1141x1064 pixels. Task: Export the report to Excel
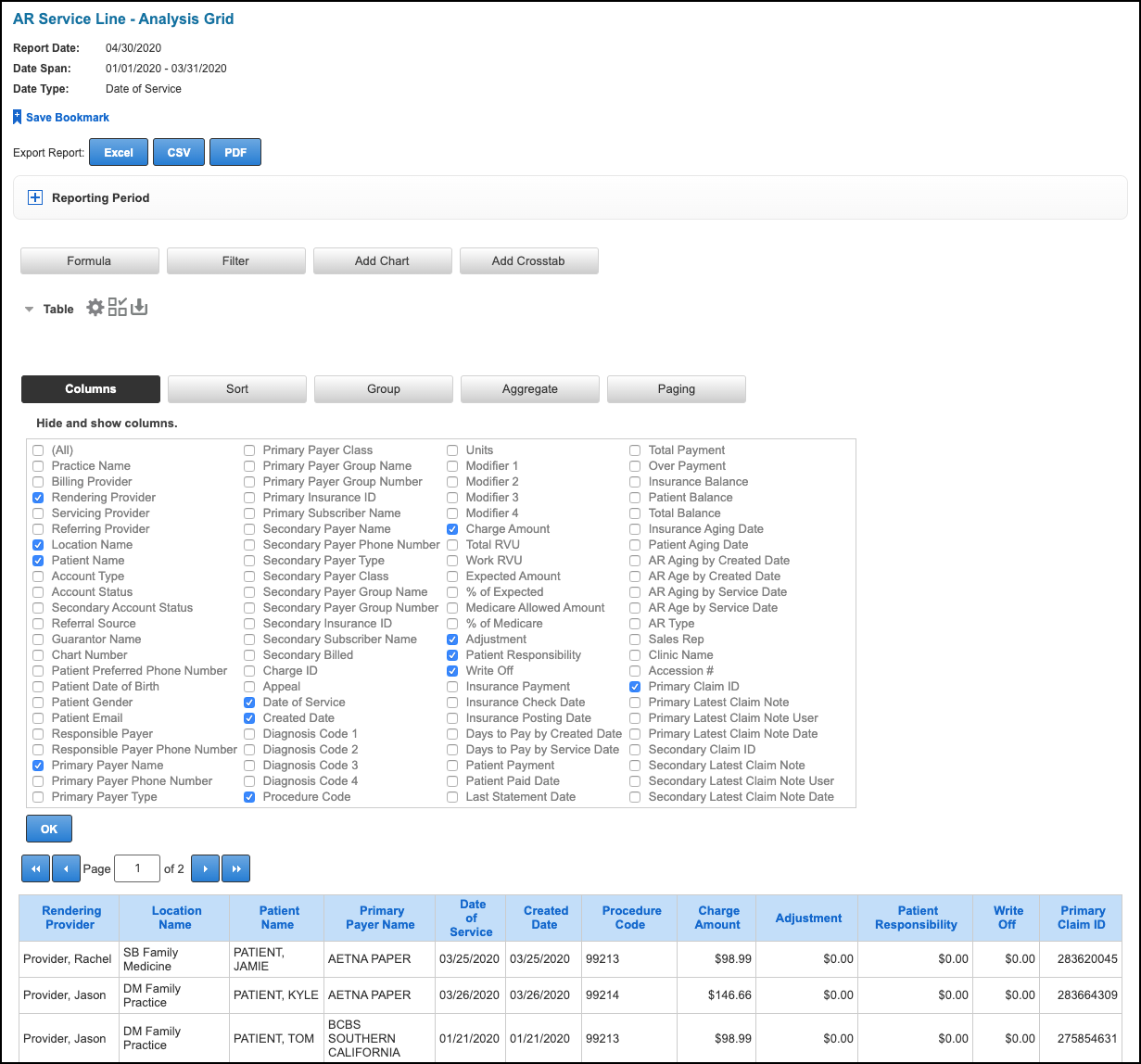(x=118, y=151)
